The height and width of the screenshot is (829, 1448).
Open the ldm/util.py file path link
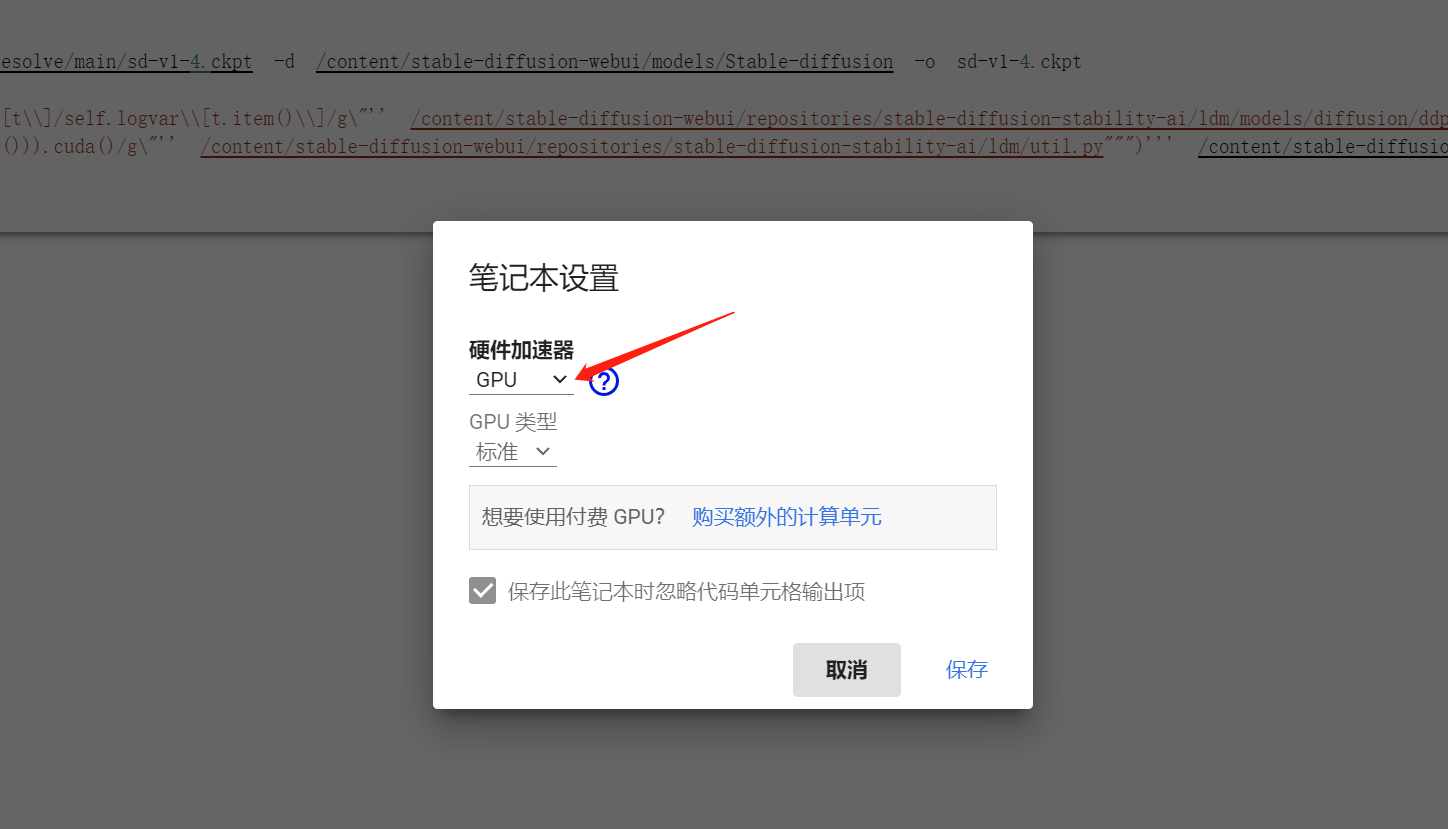pos(652,147)
